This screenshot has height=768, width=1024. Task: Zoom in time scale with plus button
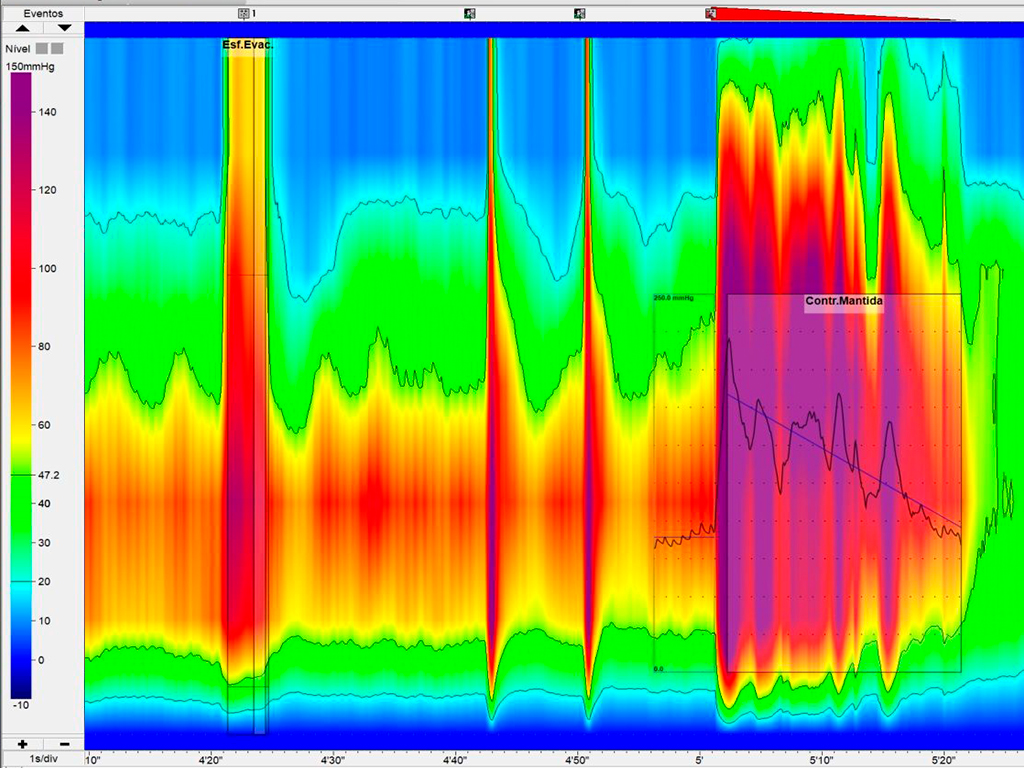point(21,744)
